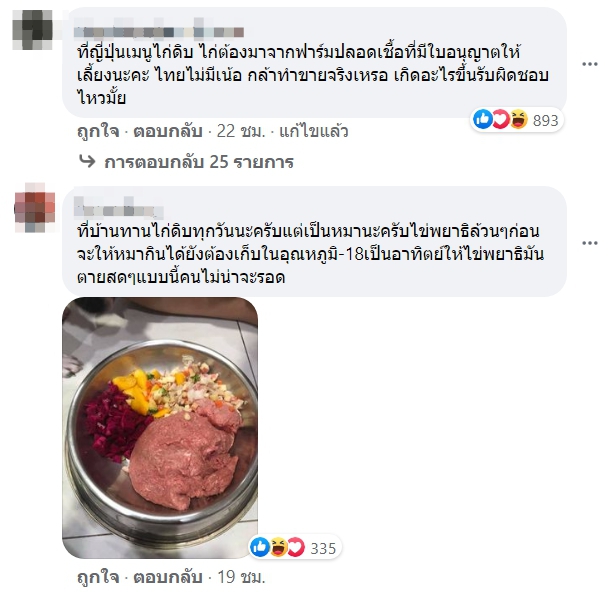View edit history via แก้ไขแล้ว
Image resolution: width=608 pixels, height=599 pixels.
(314, 131)
